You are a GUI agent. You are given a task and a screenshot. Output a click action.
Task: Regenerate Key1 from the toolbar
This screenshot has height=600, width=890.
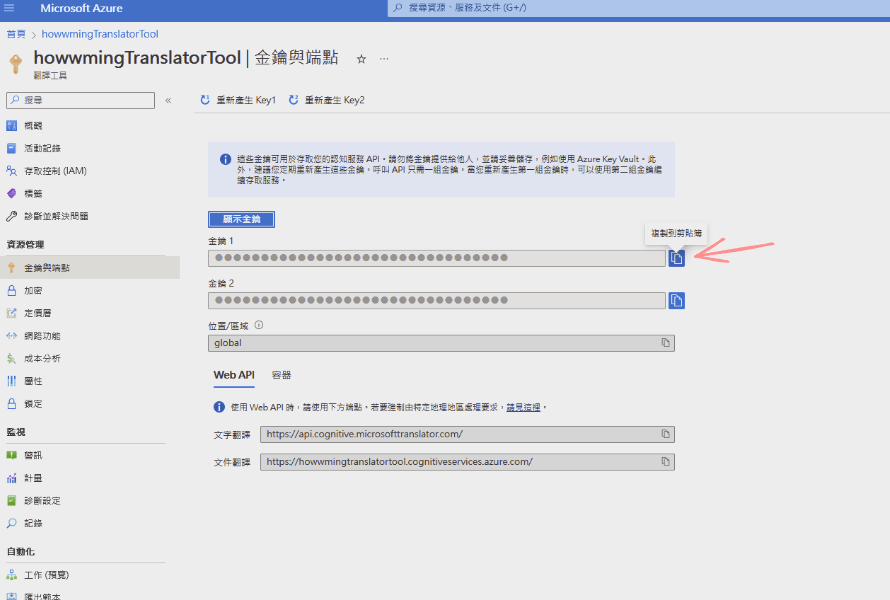[238, 100]
